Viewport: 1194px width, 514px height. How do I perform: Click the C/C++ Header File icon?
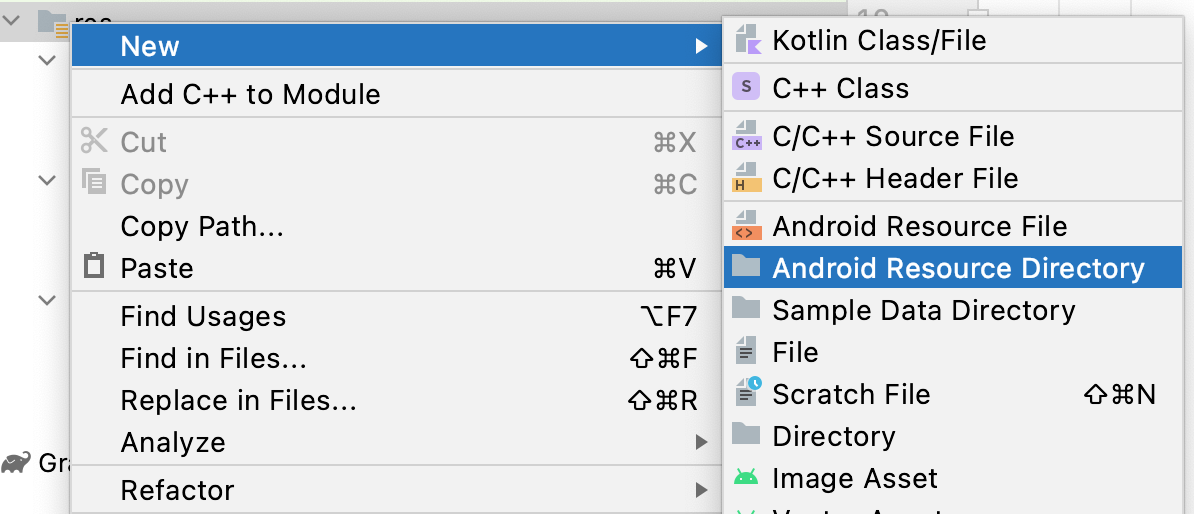pos(747,179)
